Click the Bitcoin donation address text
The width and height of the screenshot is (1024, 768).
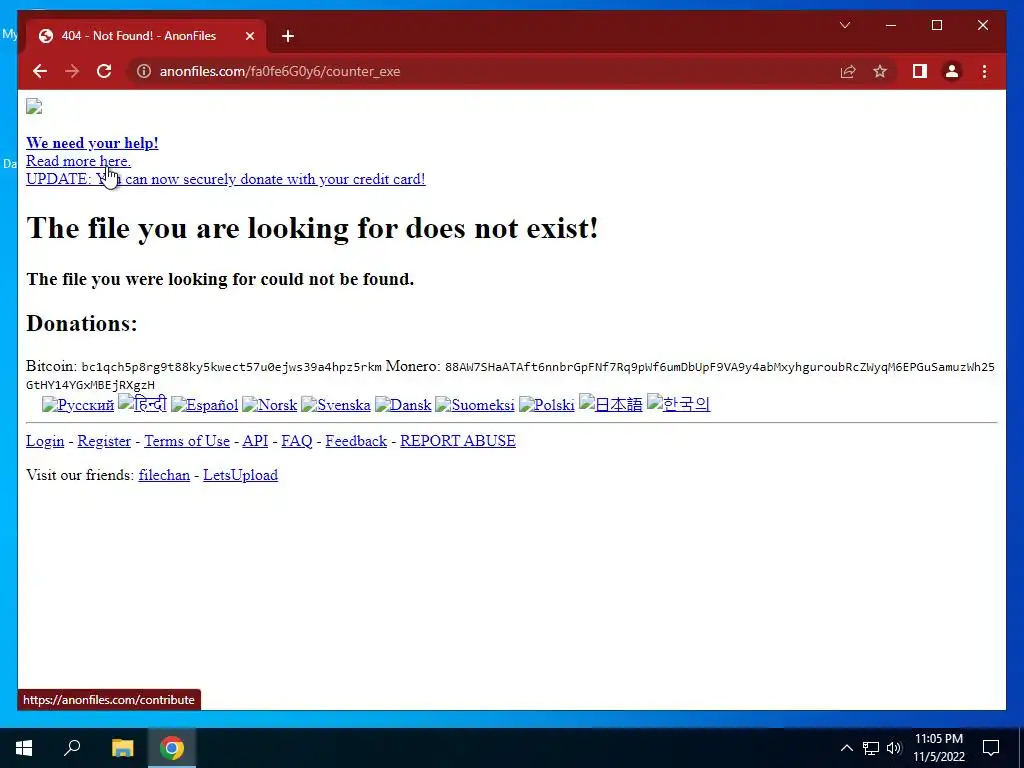tap(231, 367)
